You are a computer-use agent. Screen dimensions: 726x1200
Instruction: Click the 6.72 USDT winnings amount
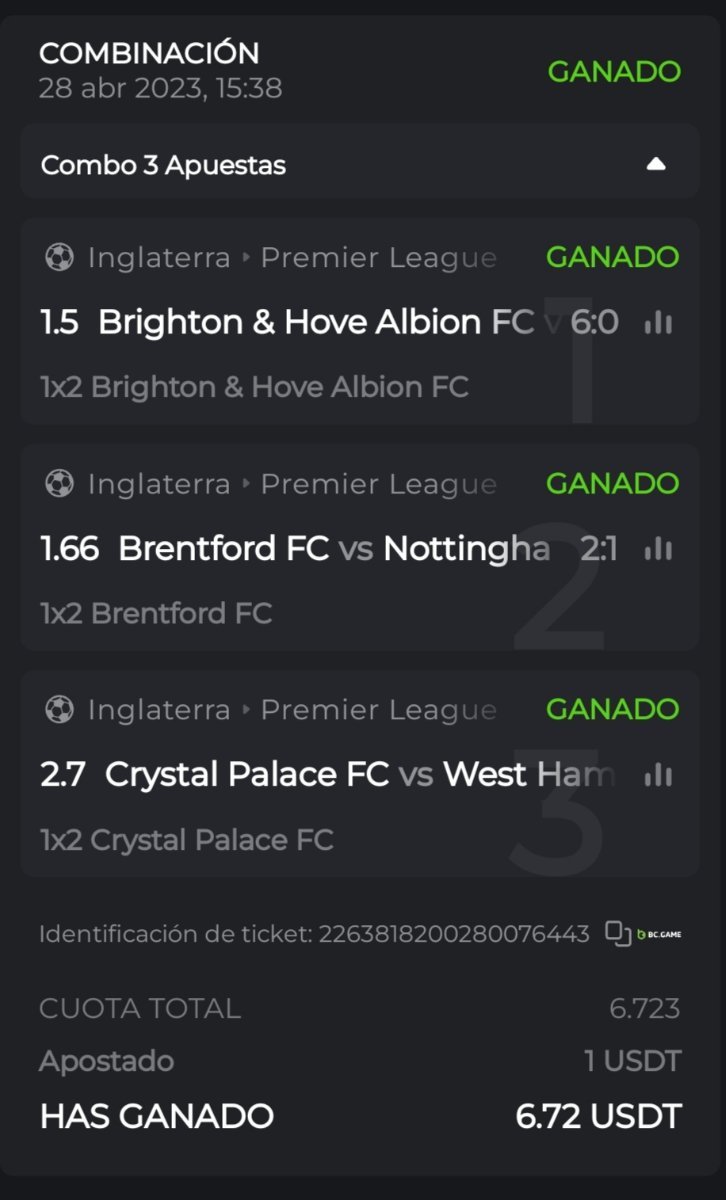click(x=598, y=1116)
